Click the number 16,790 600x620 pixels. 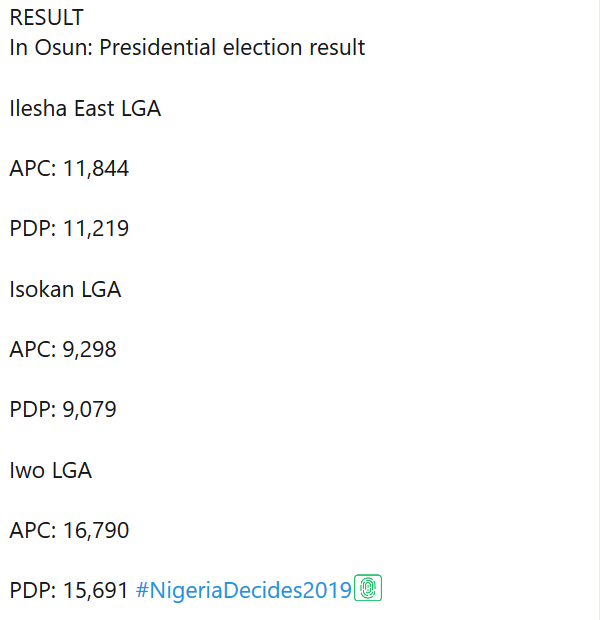[x=96, y=530]
